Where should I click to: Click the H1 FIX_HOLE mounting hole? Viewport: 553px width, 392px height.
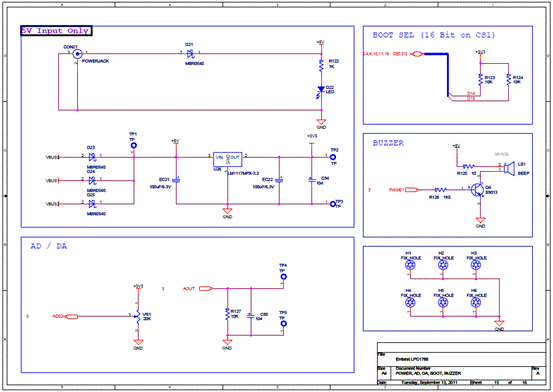coord(410,265)
